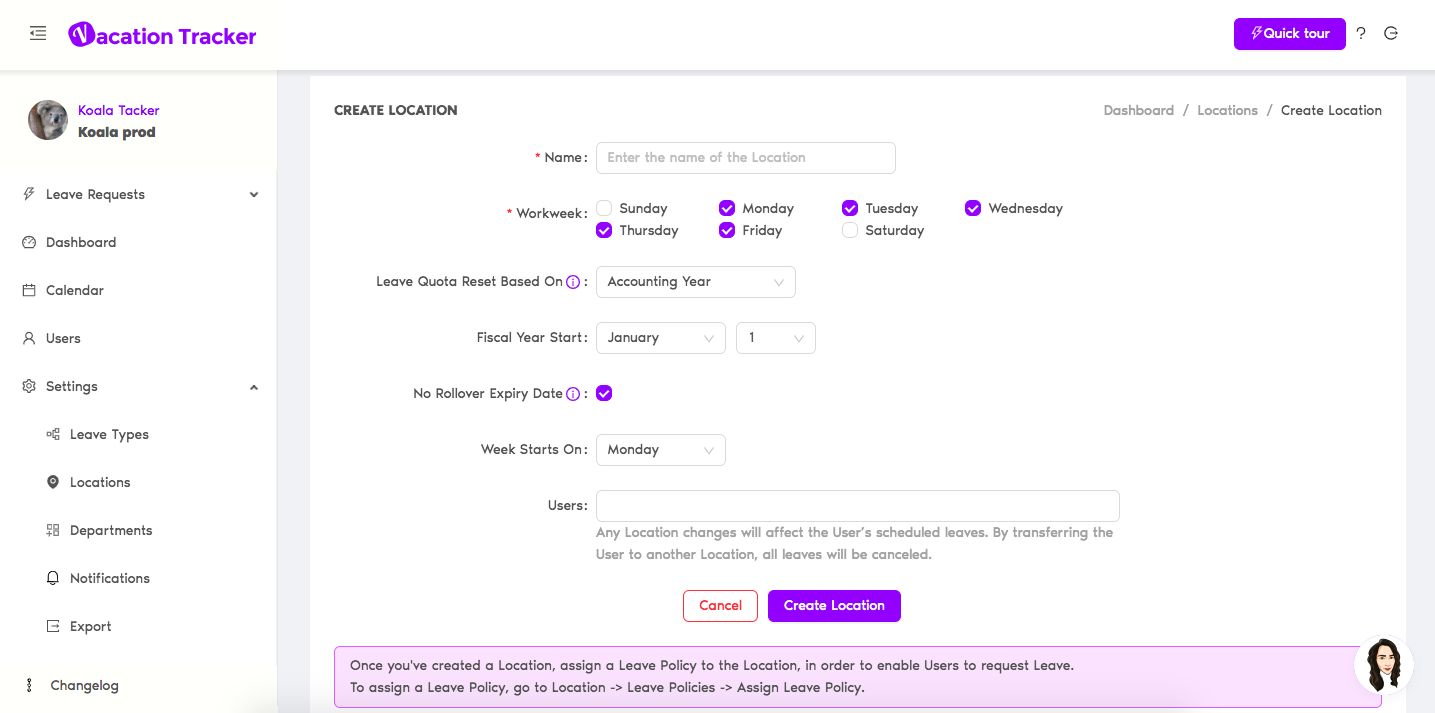
Task: Click the Settings gear icon
Action: (x=29, y=386)
